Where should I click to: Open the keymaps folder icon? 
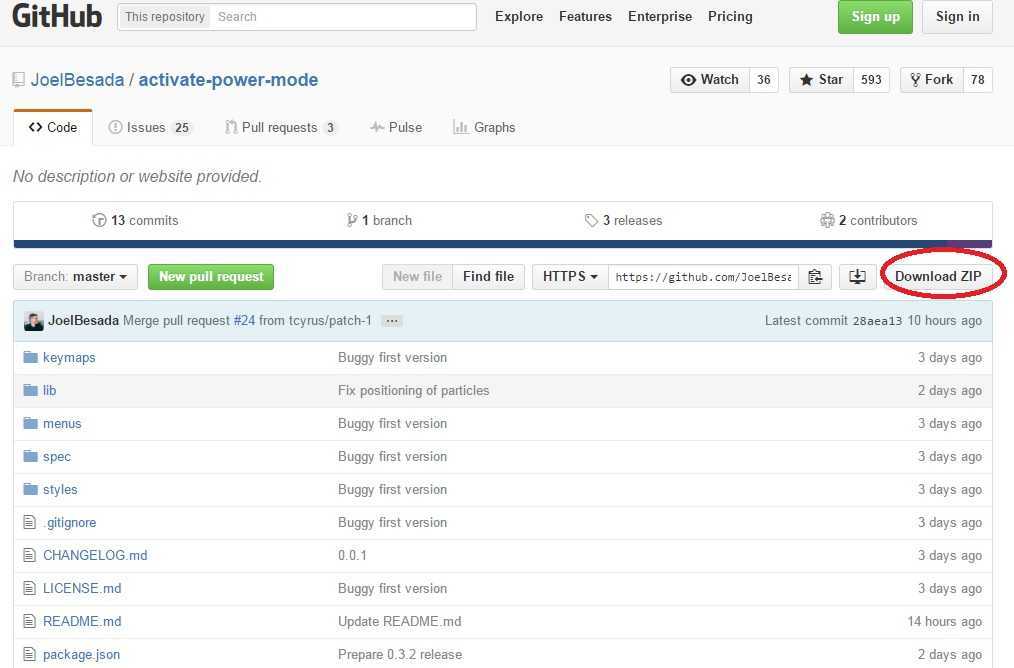pyautogui.click(x=30, y=358)
